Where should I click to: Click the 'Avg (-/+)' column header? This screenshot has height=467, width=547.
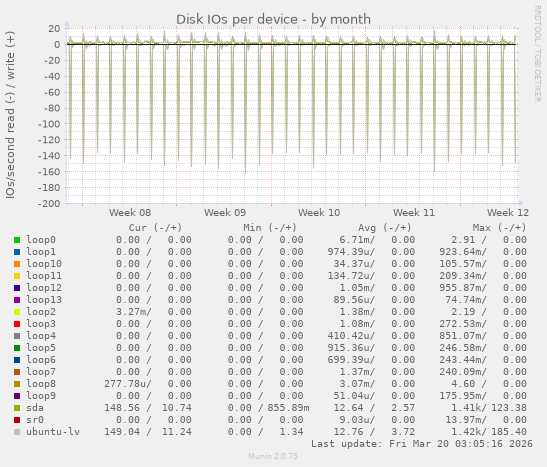pos(385,228)
